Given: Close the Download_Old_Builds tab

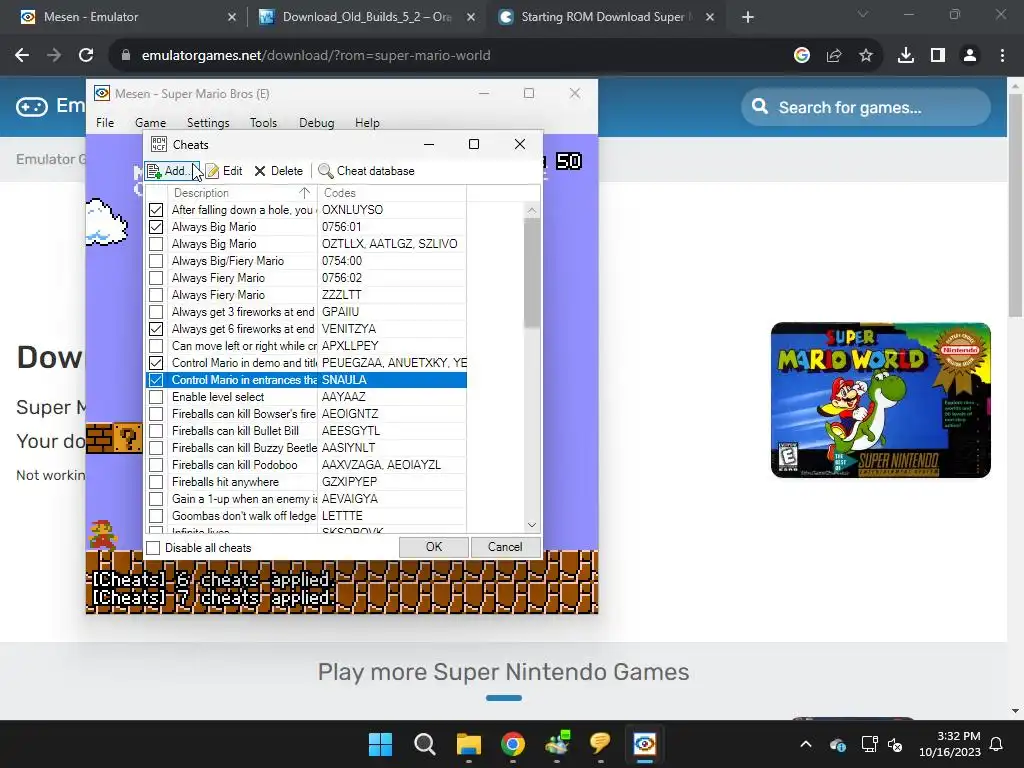Looking at the screenshot, I should 471,17.
